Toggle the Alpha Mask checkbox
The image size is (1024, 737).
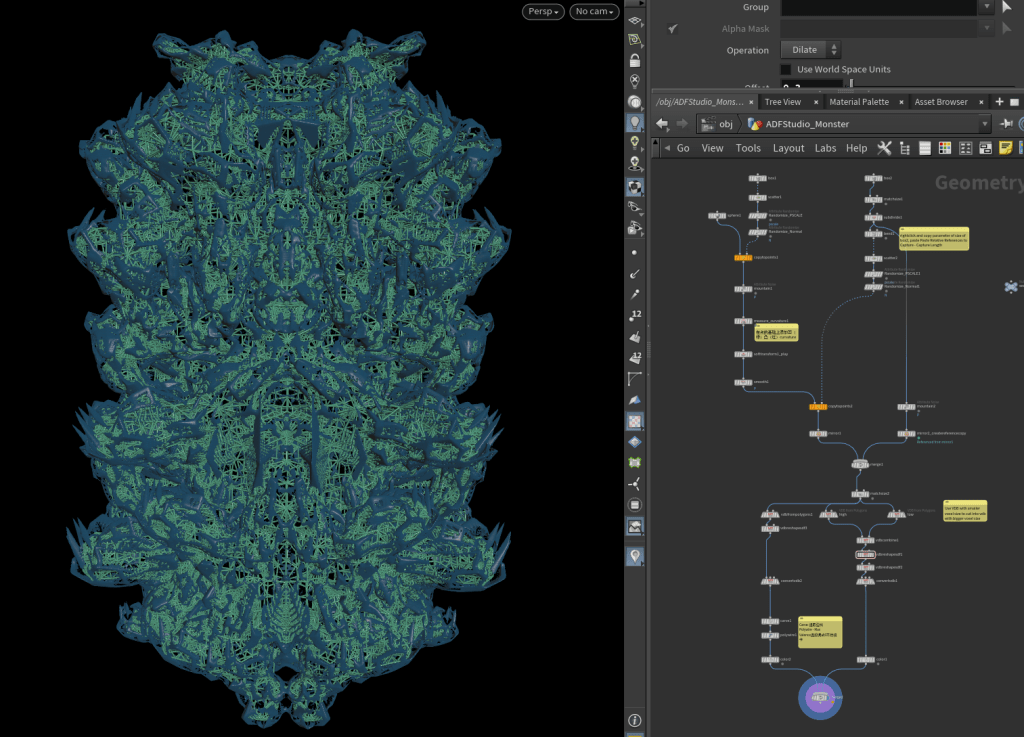click(673, 30)
